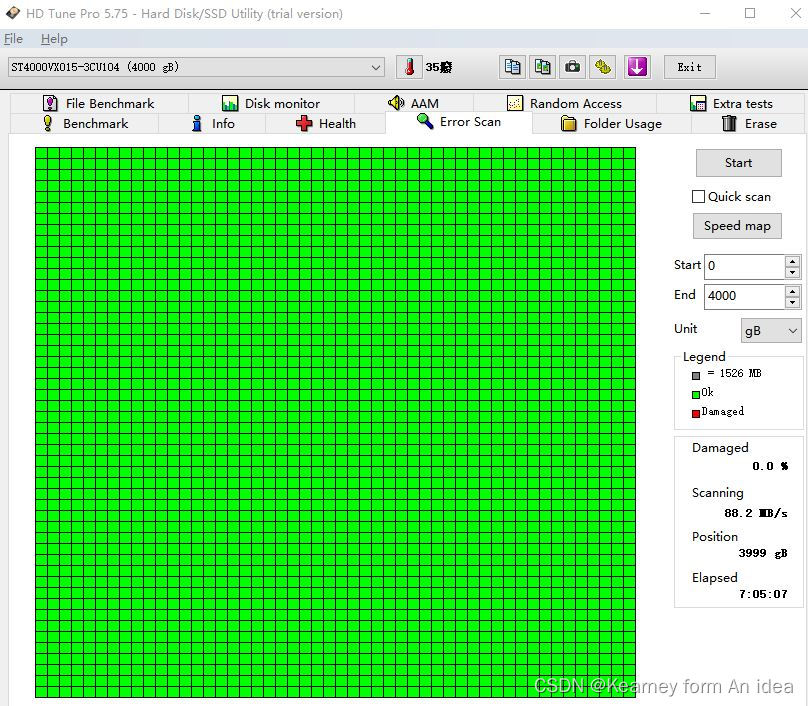Increase the Start value with up arrow
Viewport: 808px width, 706px height.
coord(793,261)
